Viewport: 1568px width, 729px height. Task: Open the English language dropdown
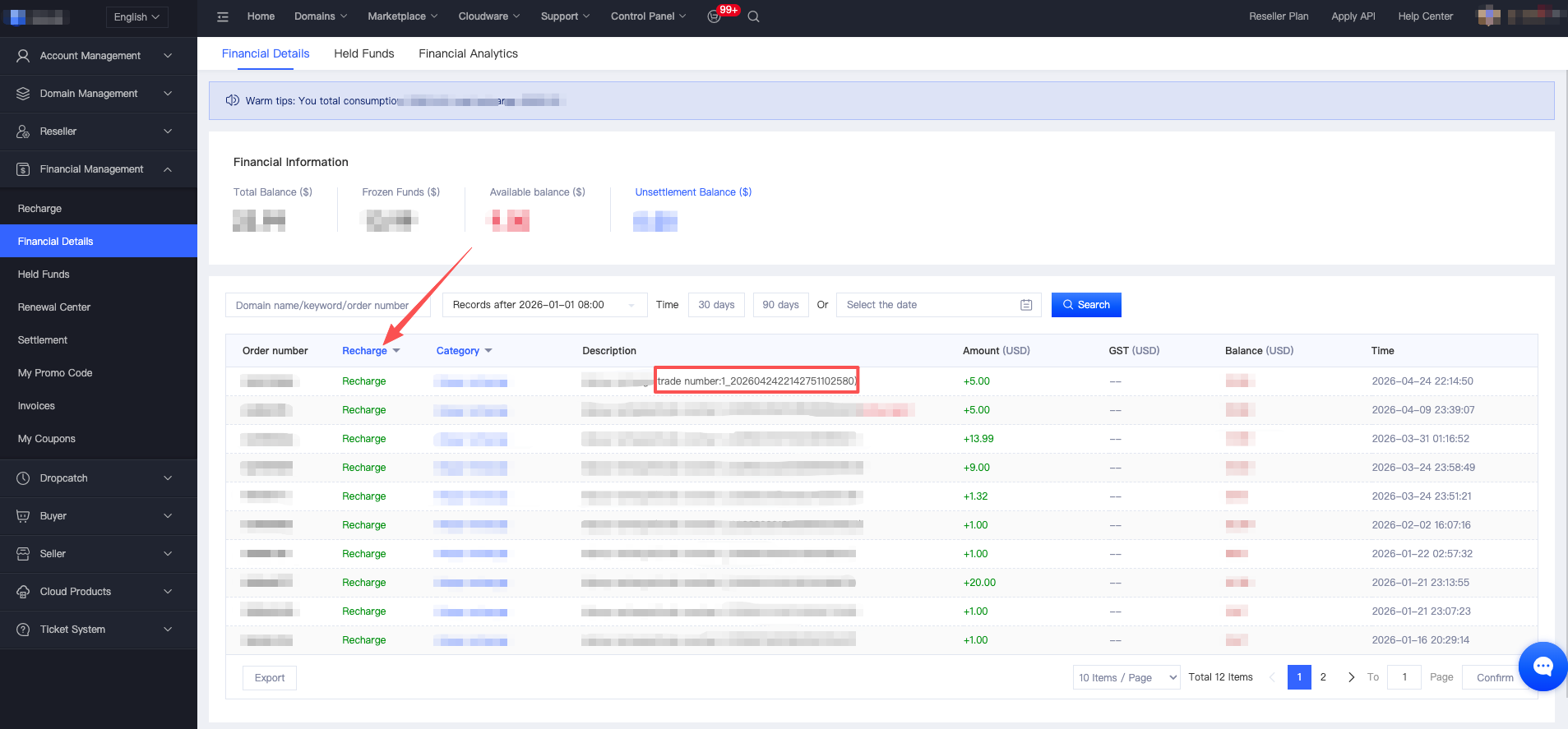pos(136,16)
